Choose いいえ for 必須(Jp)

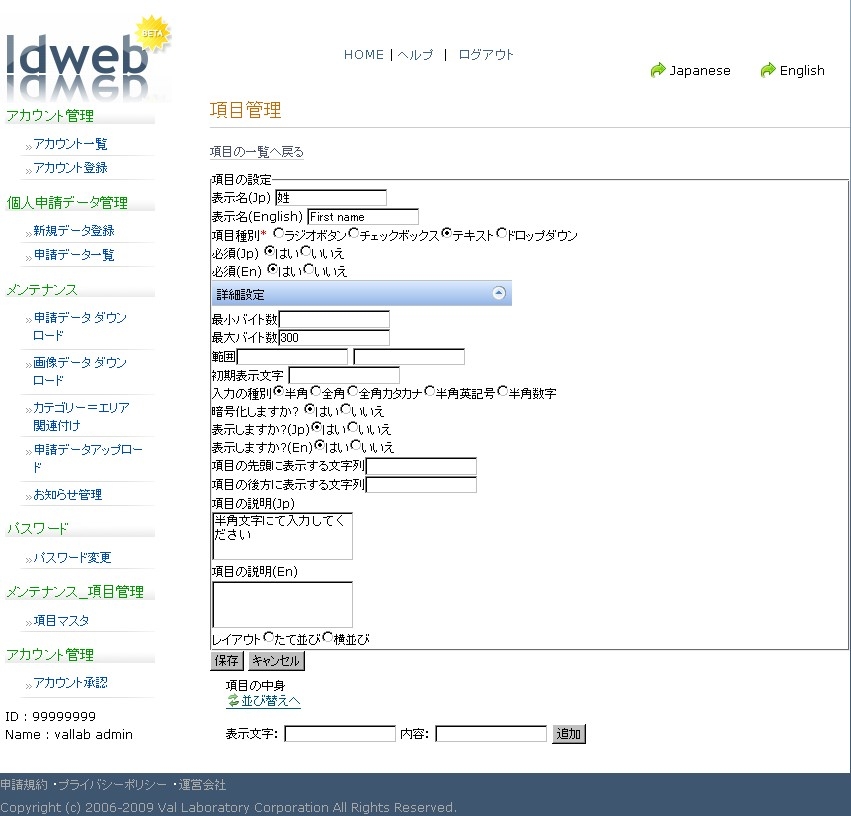point(306,251)
